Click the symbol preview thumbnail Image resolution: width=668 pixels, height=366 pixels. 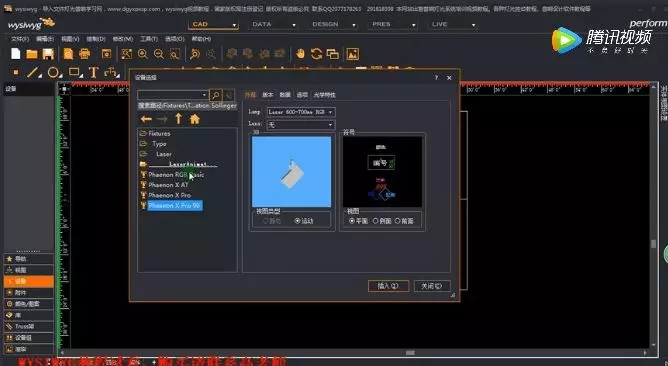click(382, 172)
